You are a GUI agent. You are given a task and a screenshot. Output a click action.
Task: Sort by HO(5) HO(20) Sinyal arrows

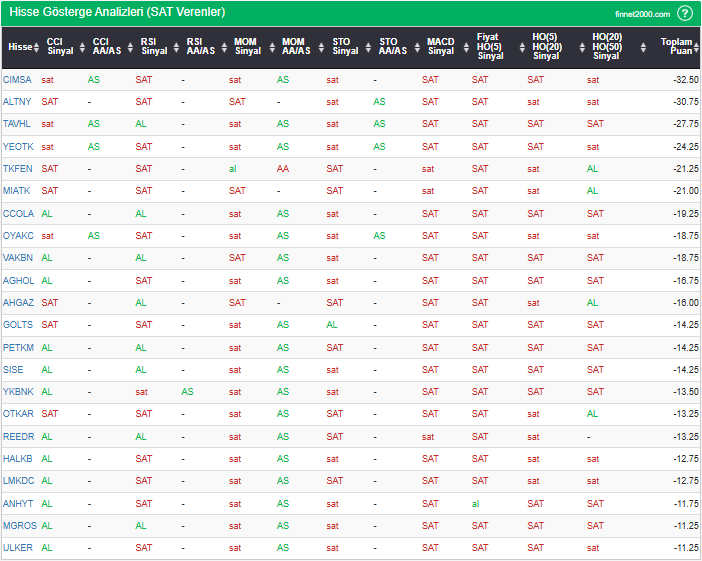coord(582,47)
